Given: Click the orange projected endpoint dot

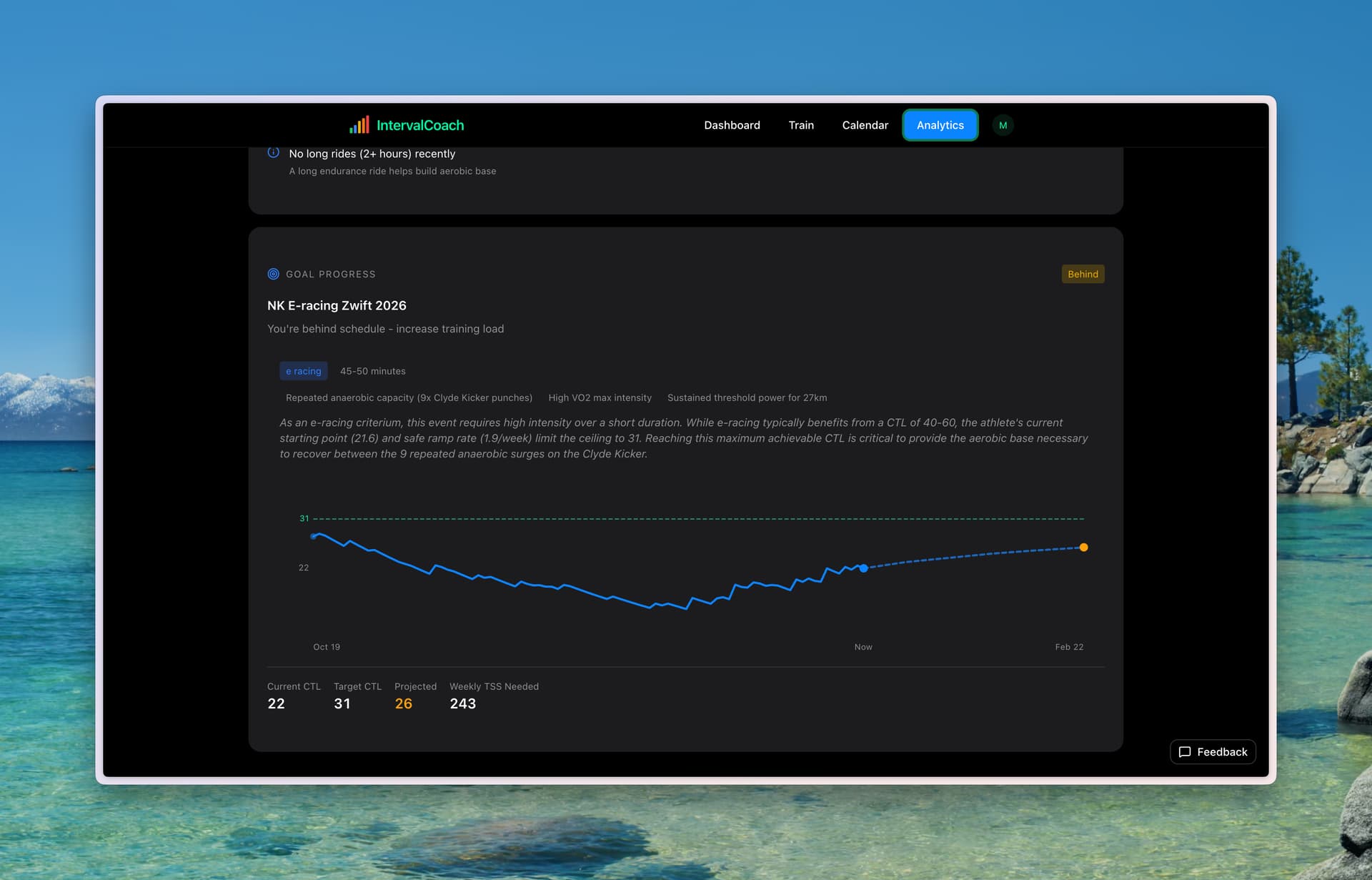Looking at the screenshot, I should [1083, 548].
